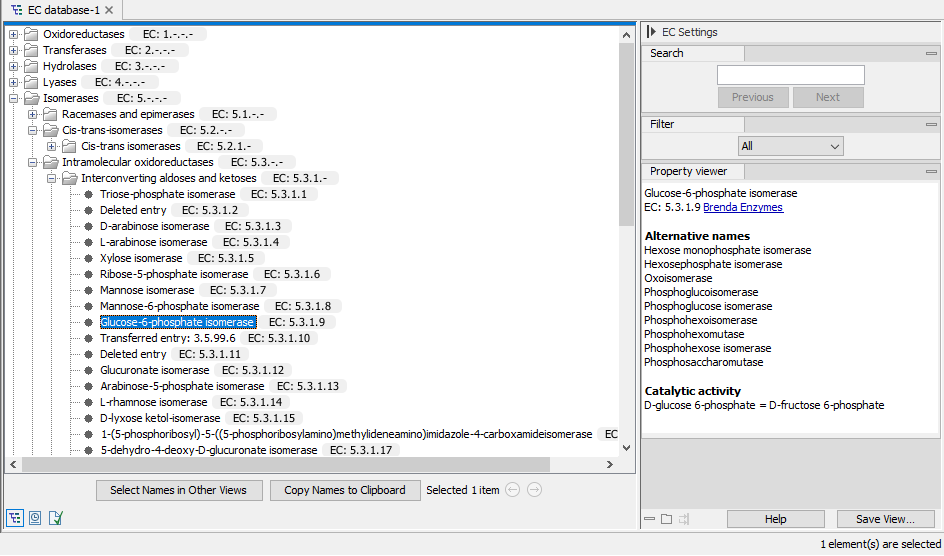Click the collapse-all dash icon left of Help
The image size is (944, 556).
click(x=650, y=519)
